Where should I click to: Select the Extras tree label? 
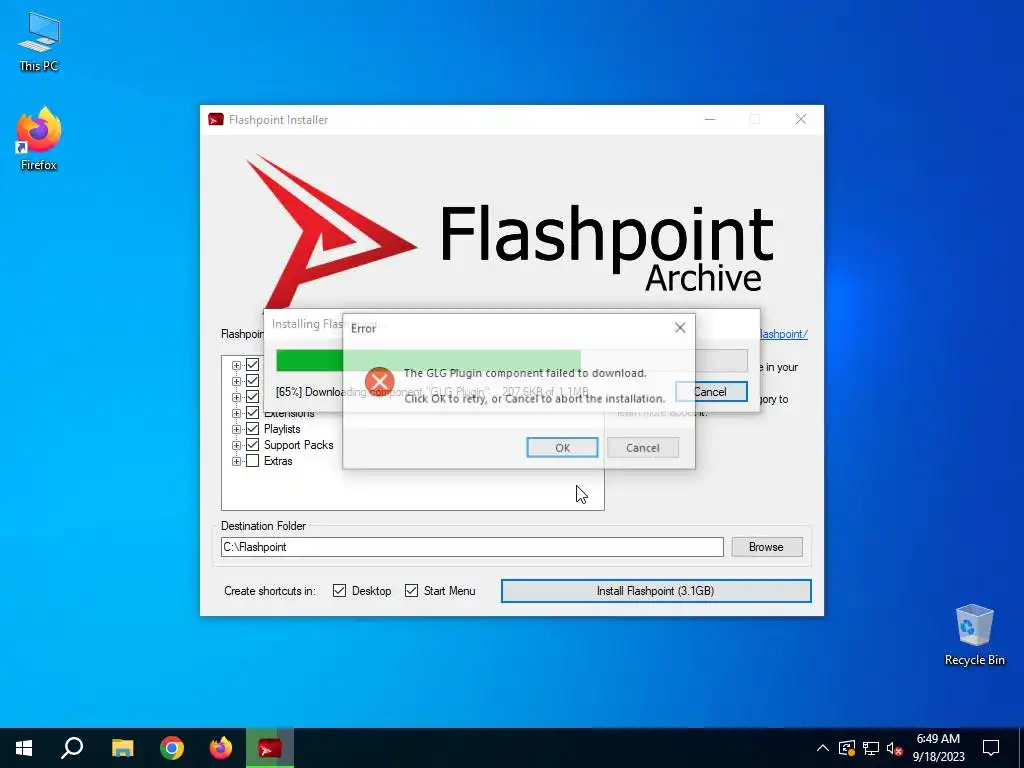pyautogui.click(x=278, y=461)
